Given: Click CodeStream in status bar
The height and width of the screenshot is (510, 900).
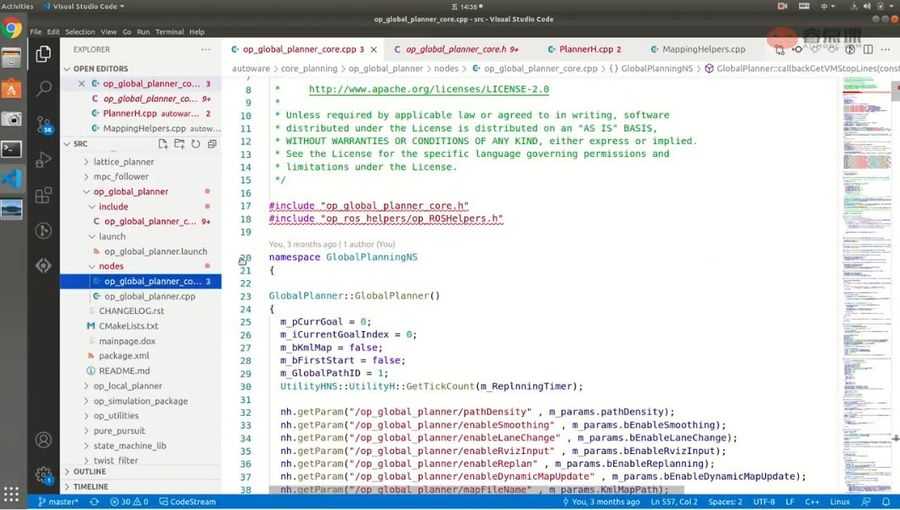Looking at the screenshot, I should [188, 502].
